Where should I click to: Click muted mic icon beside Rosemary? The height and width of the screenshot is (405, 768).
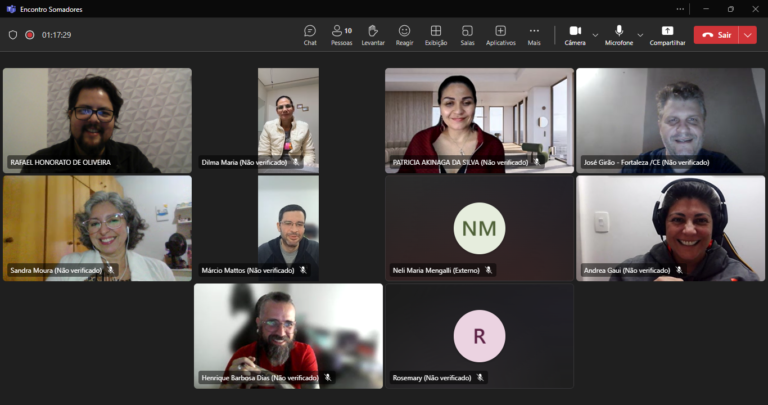pyautogui.click(x=480, y=378)
